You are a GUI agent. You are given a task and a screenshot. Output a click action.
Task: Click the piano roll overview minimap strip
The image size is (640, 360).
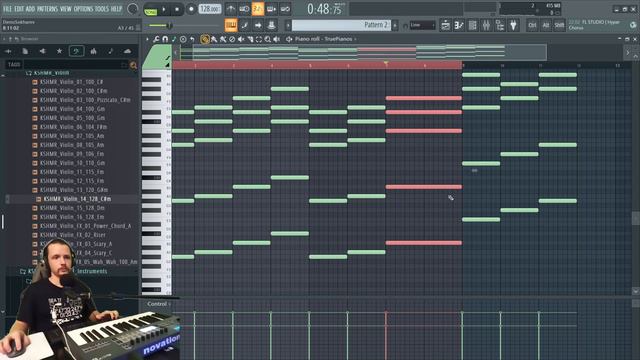click(363, 53)
